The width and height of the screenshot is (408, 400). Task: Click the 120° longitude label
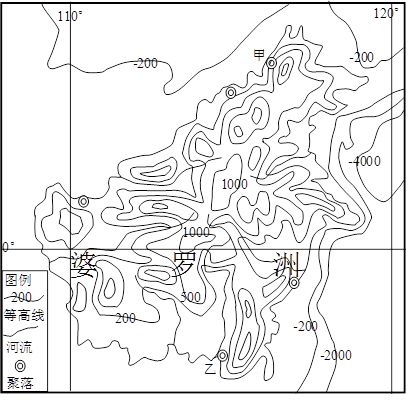click(x=386, y=13)
